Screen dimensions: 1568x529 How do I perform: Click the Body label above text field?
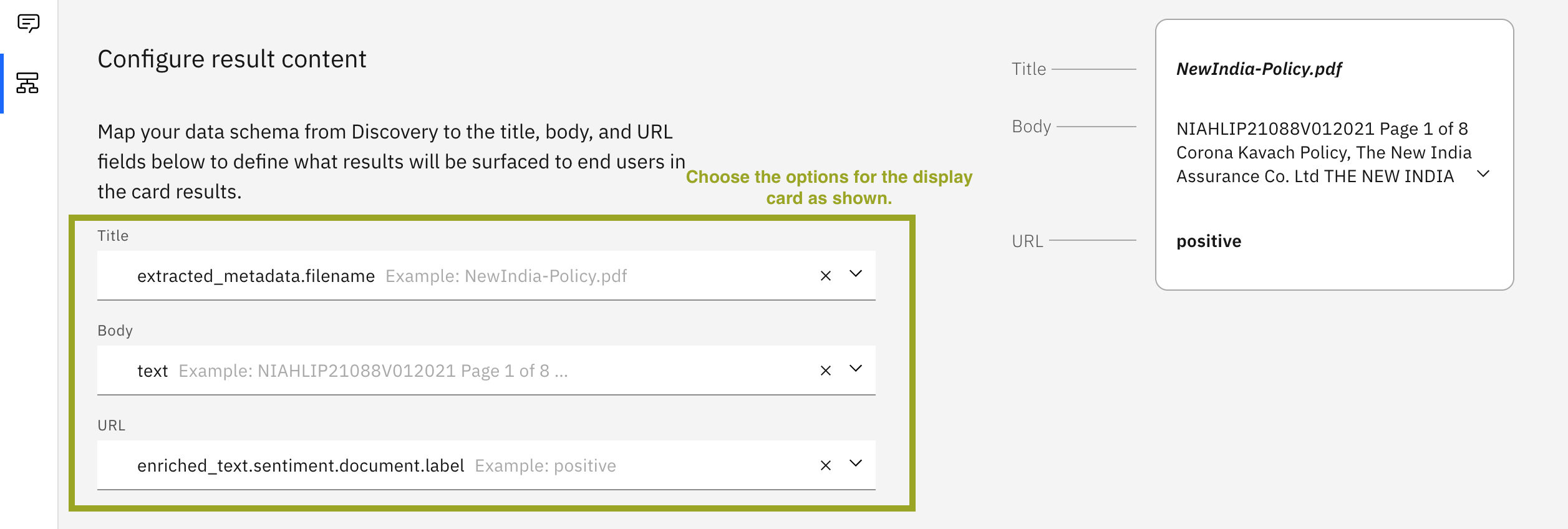pos(115,331)
